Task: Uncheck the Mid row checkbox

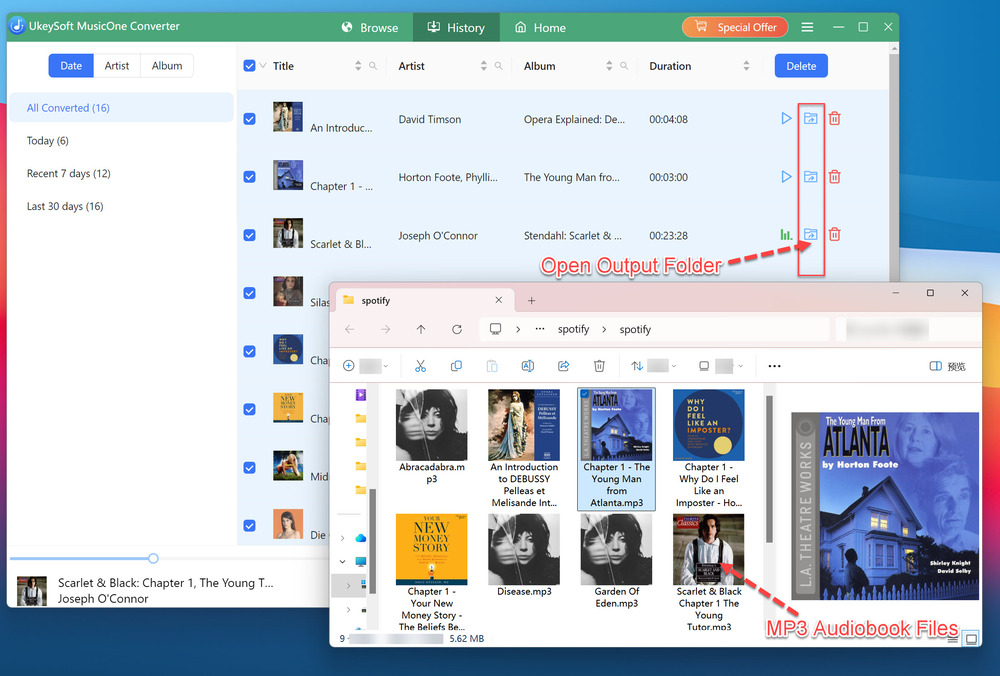Action: tap(249, 467)
